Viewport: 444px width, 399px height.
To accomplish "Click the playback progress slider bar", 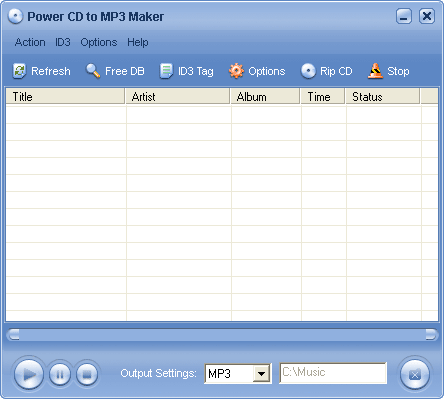I will coord(222,335).
